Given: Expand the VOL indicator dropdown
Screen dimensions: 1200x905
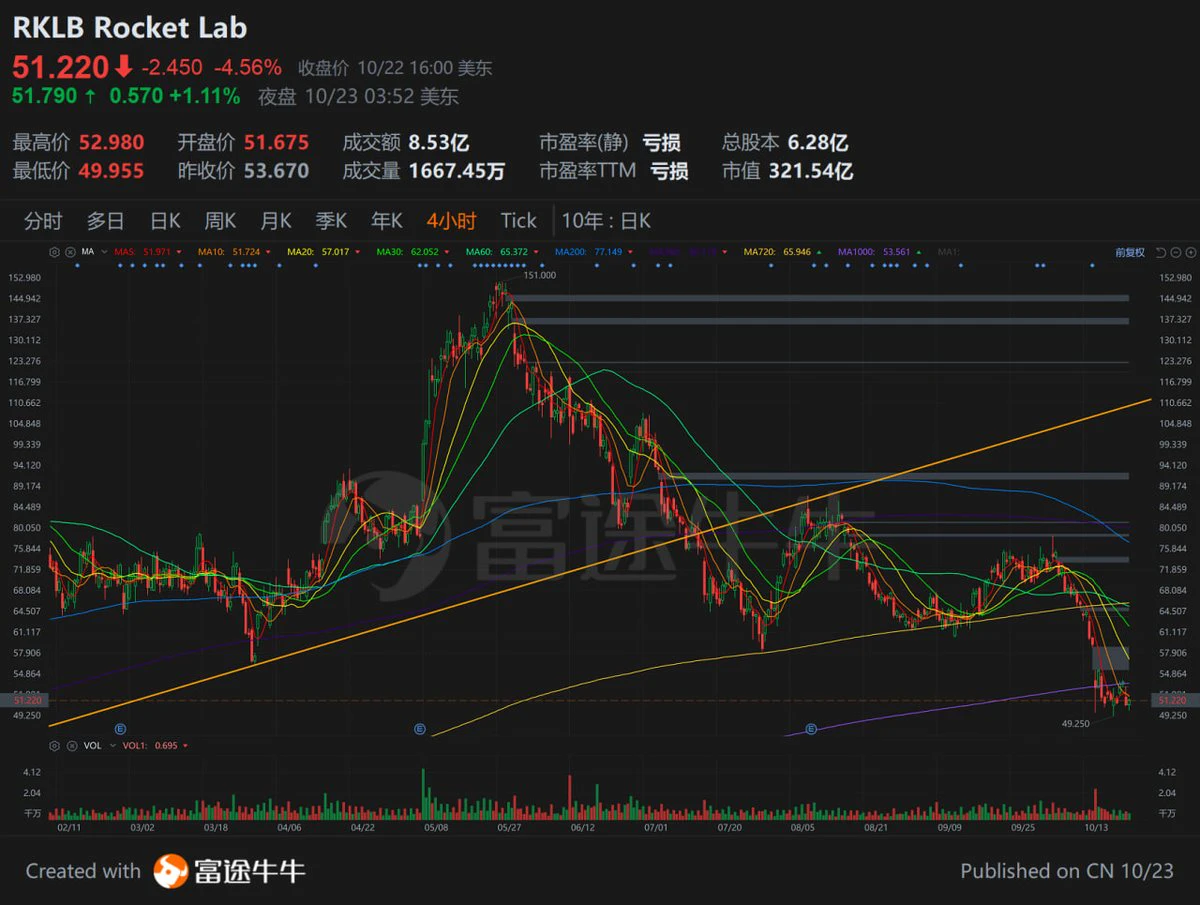Looking at the screenshot, I should pyautogui.click(x=112, y=745).
